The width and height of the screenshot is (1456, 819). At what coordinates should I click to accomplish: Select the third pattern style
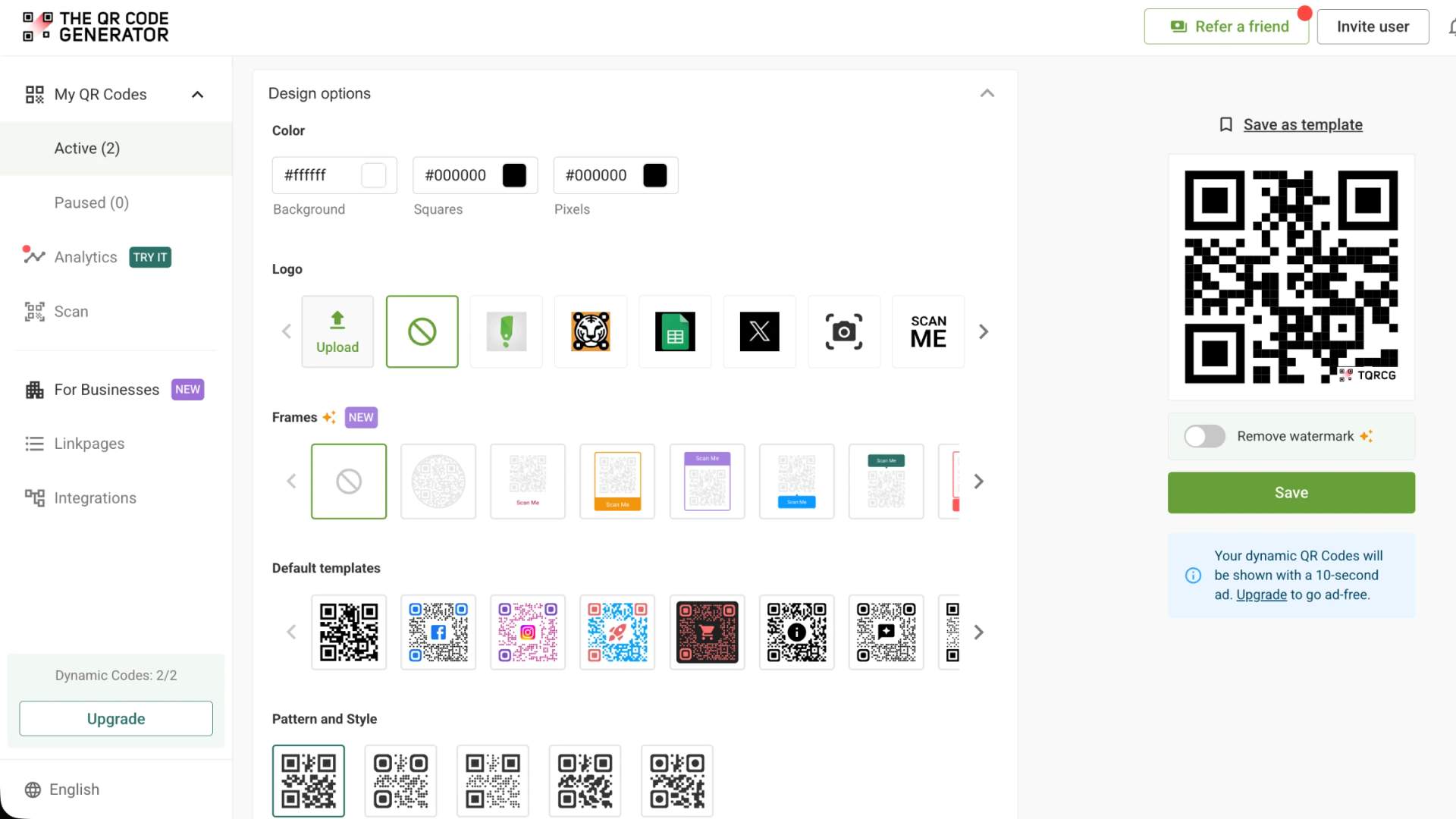tap(493, 780)
